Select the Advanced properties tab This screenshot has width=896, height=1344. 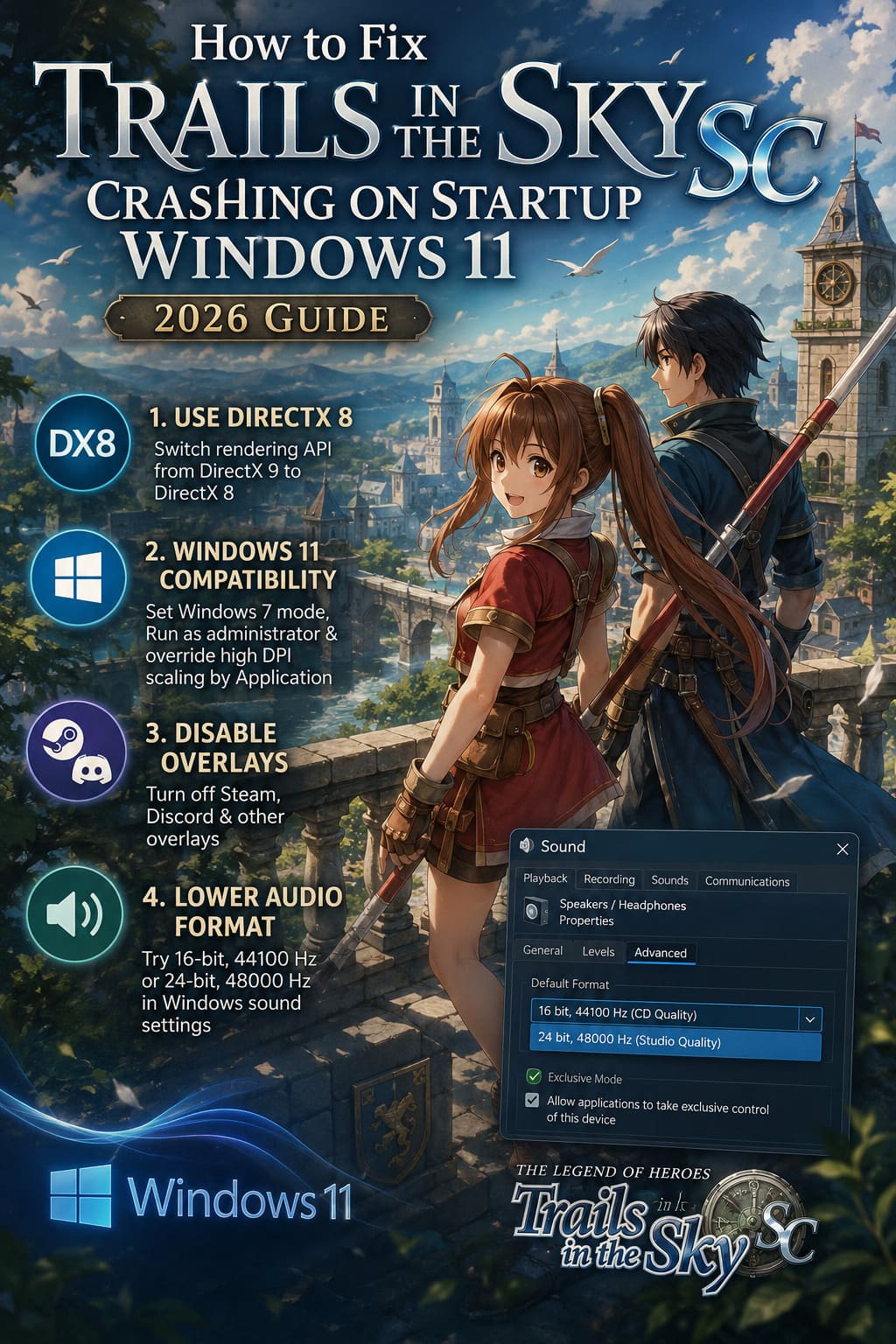(661, 952)
